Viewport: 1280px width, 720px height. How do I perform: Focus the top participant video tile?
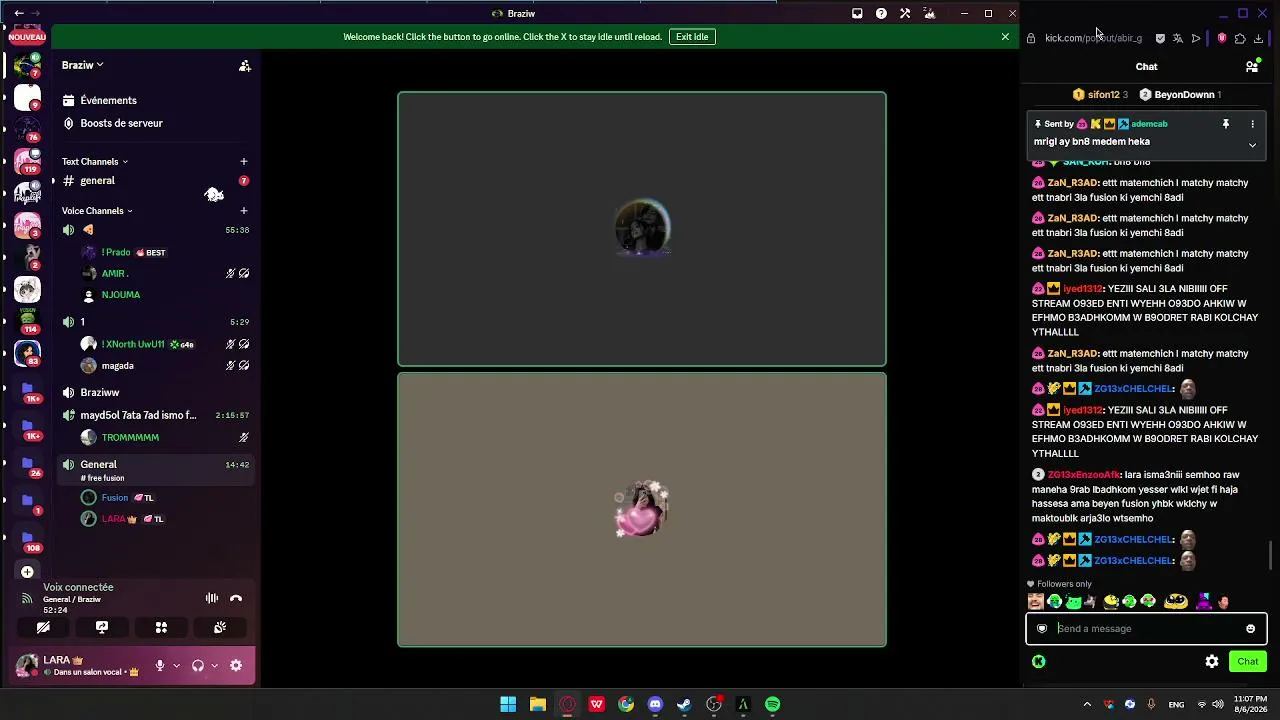tap(642, 229)
